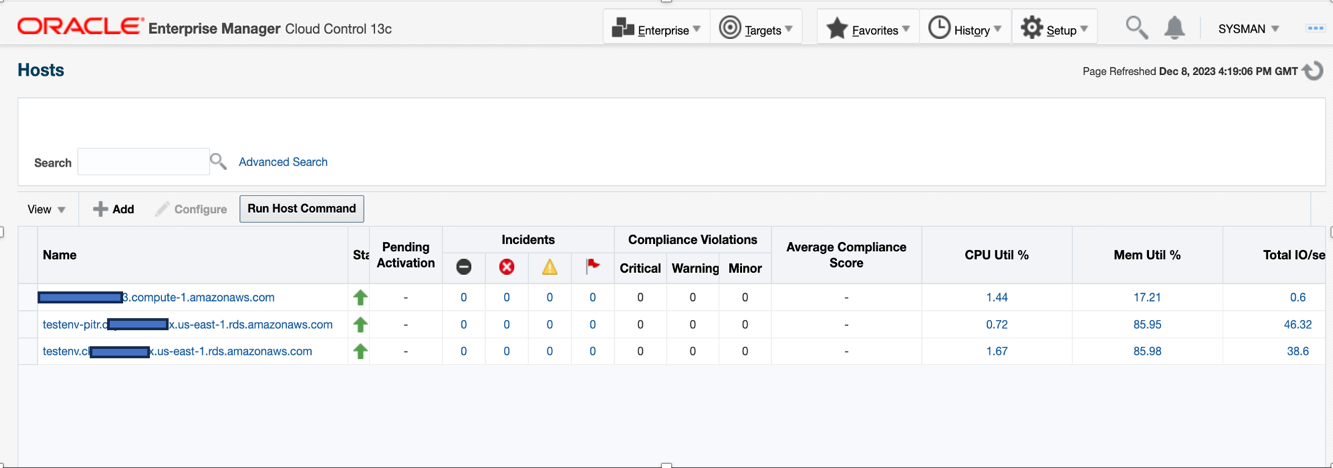Open the Enterprise menu
The image size is (1333, 468).
[656, 28]
